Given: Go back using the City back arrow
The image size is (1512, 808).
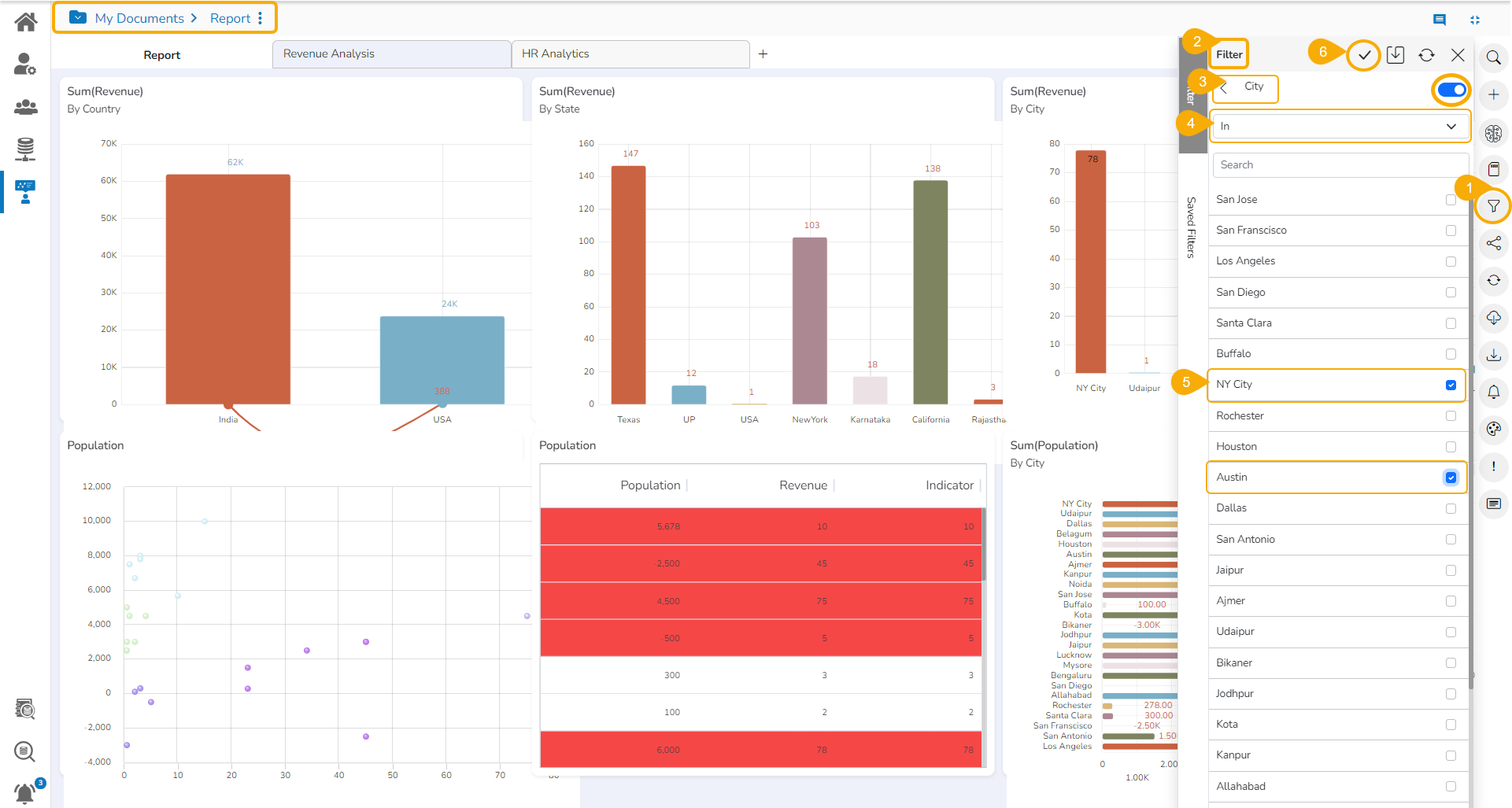Looking at the screenshot, I should click(x=1224, y=87).
